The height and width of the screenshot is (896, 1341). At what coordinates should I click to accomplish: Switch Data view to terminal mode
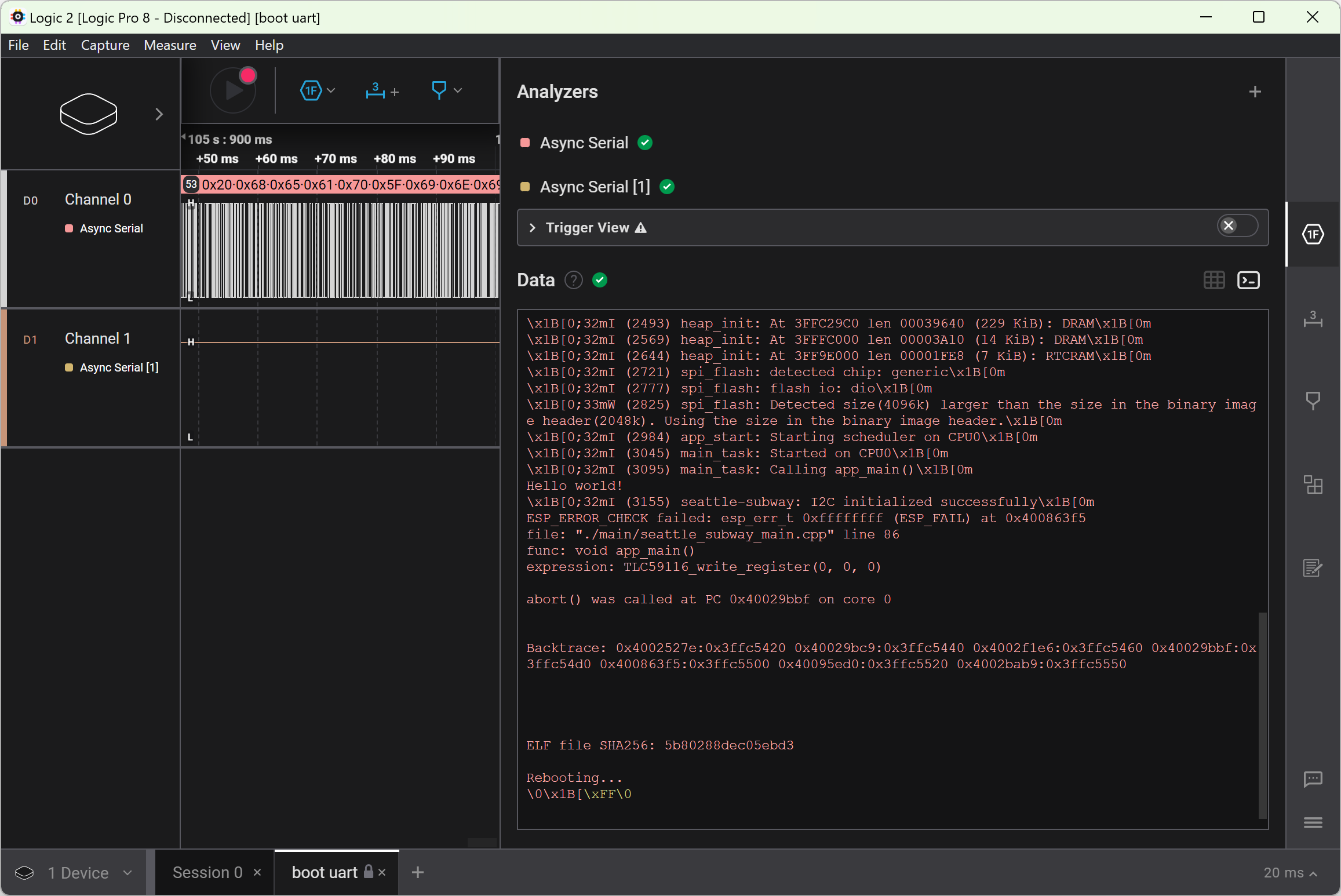[1248, 280]
